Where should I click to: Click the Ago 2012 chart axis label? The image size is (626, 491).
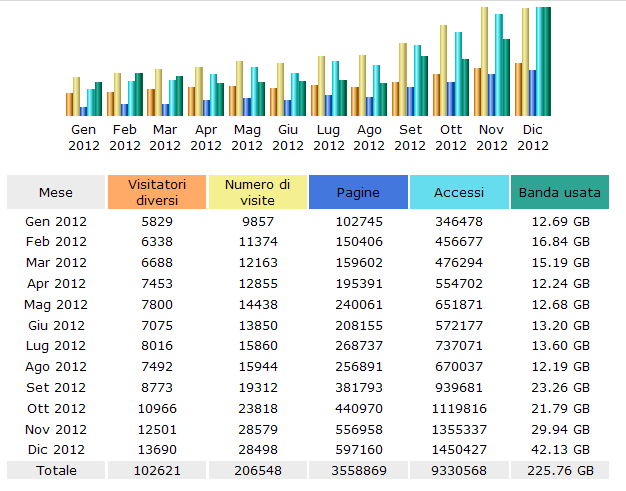click(369, 138)
